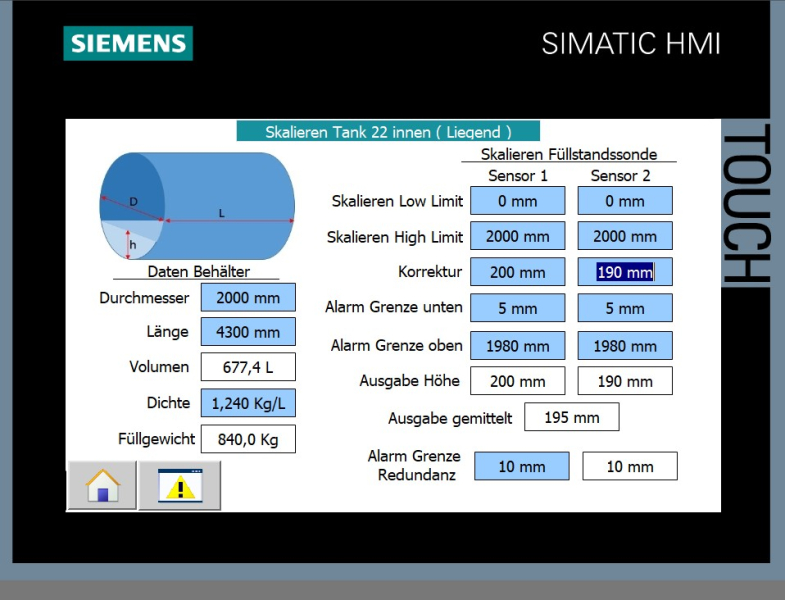Click the Ausgabe gemittelt 195 mm output

(x=571, y=417)
